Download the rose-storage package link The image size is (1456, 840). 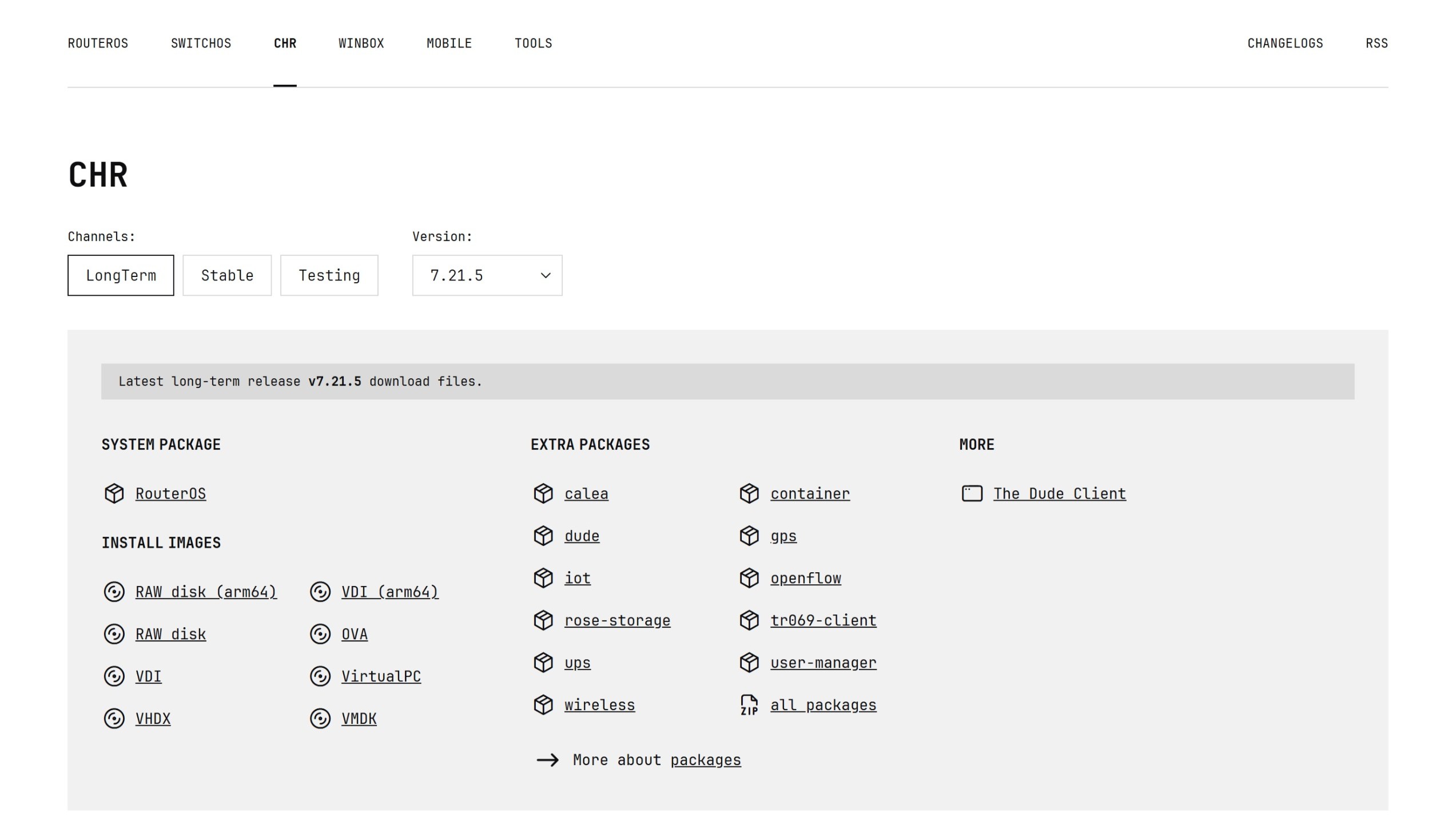[x=617, y=620]
